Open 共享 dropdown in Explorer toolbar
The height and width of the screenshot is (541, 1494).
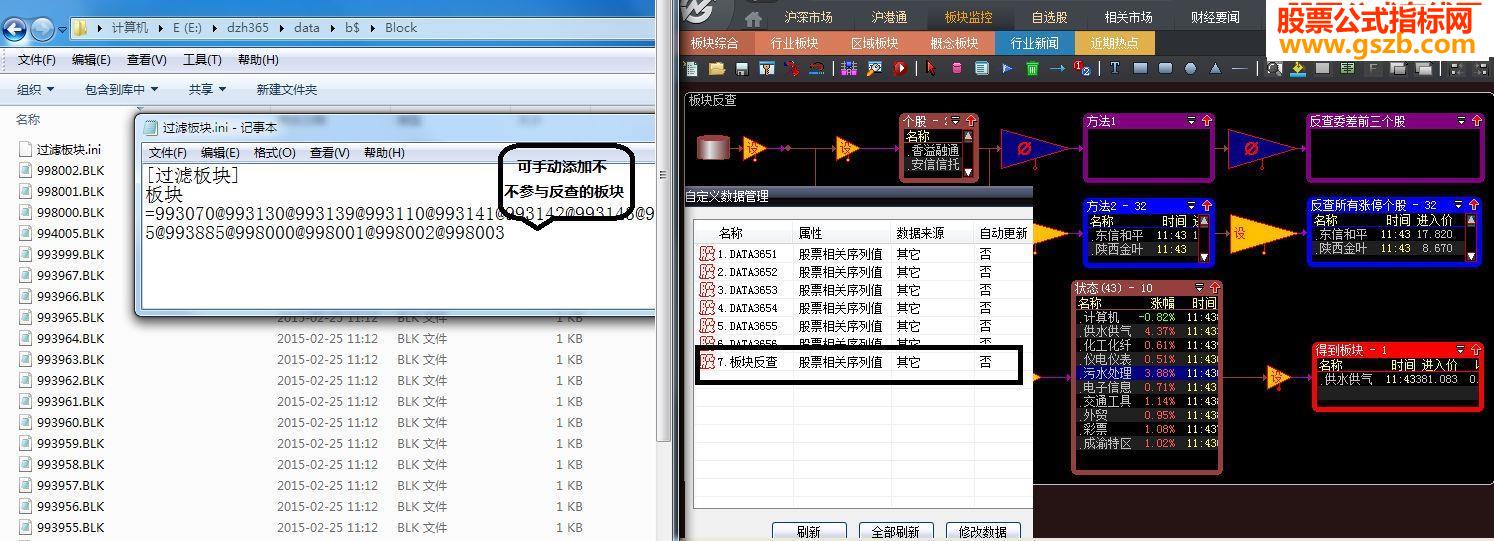208,90
